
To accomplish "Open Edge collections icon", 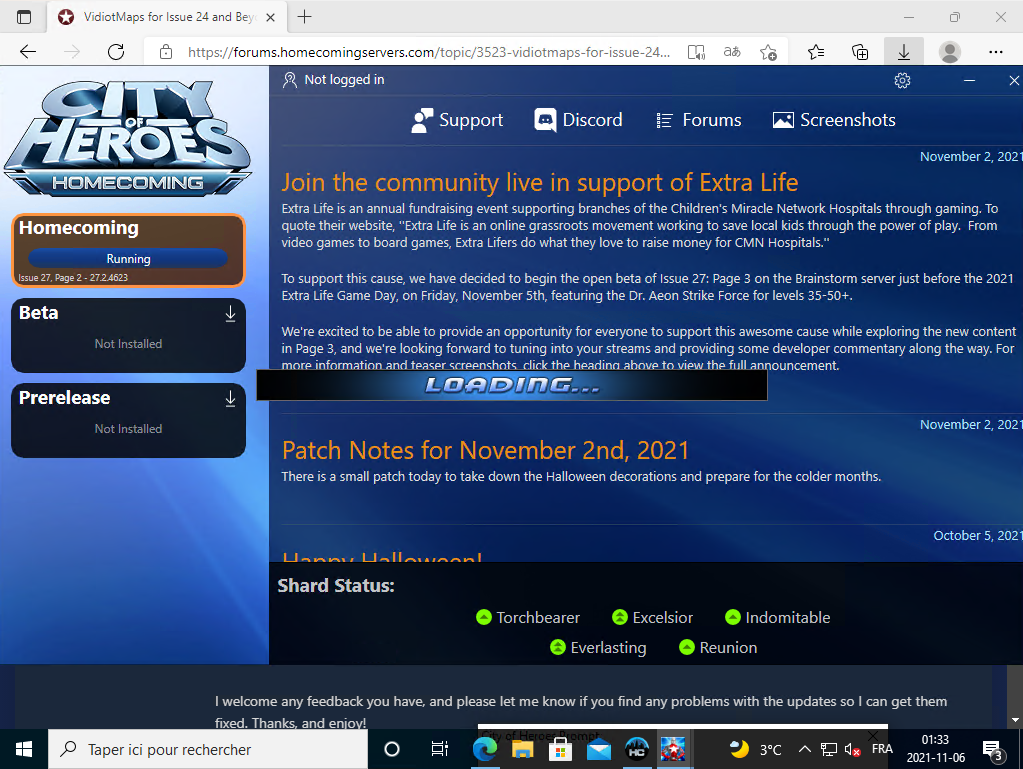I will pos(860,52).
